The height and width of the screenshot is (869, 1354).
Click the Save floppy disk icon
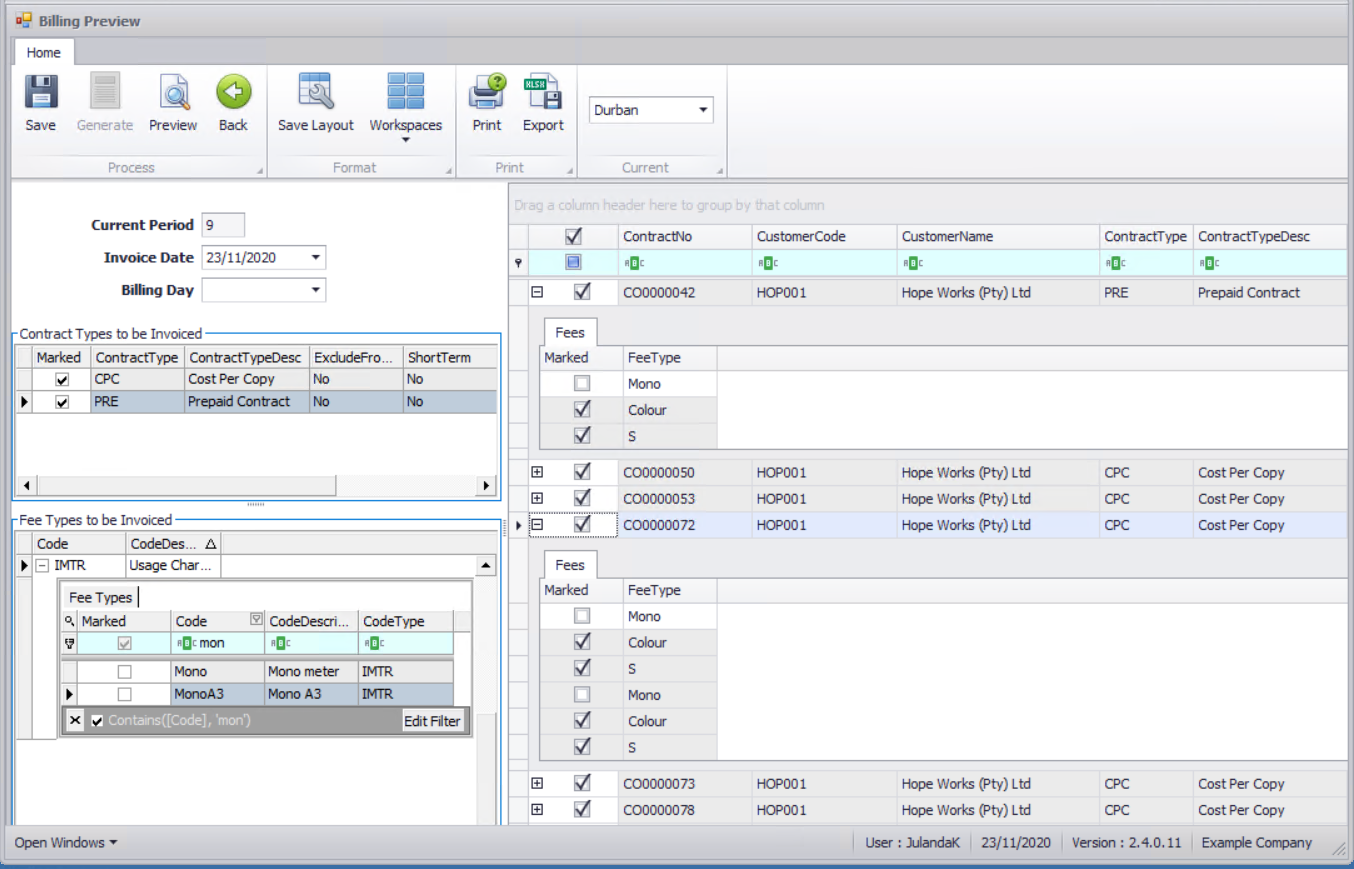[x=40, y=93]
